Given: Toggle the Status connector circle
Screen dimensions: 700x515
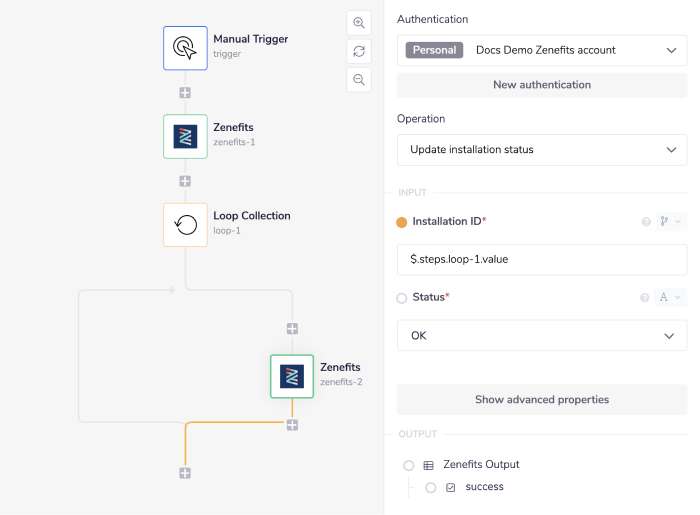Looking at the screenshot, I should pyautogui.click(x=402, y=298).
